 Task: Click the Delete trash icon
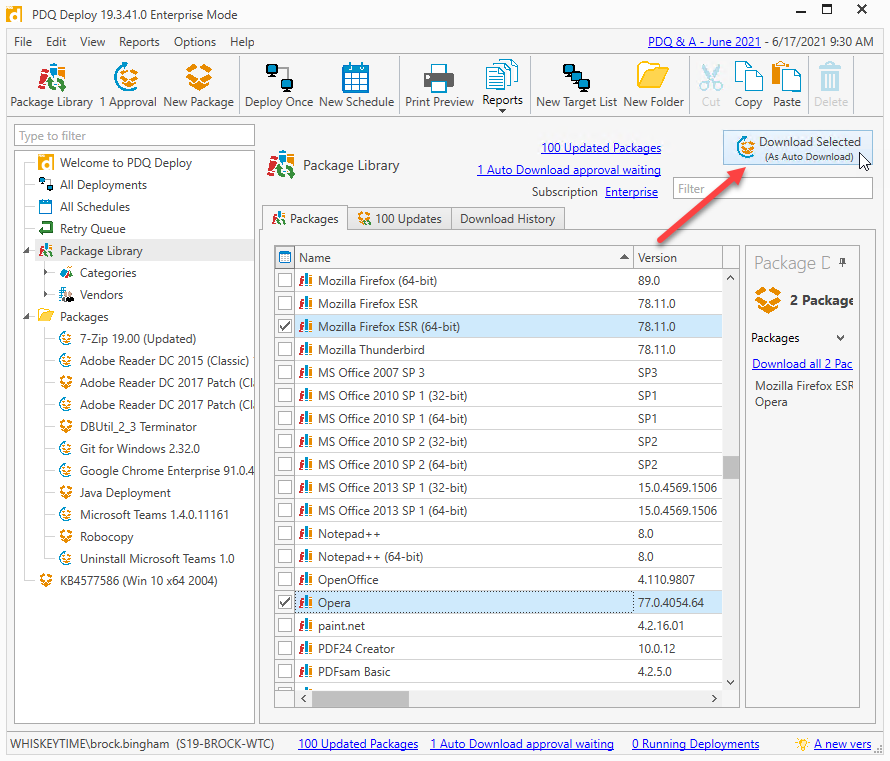[x=830, y=85]
